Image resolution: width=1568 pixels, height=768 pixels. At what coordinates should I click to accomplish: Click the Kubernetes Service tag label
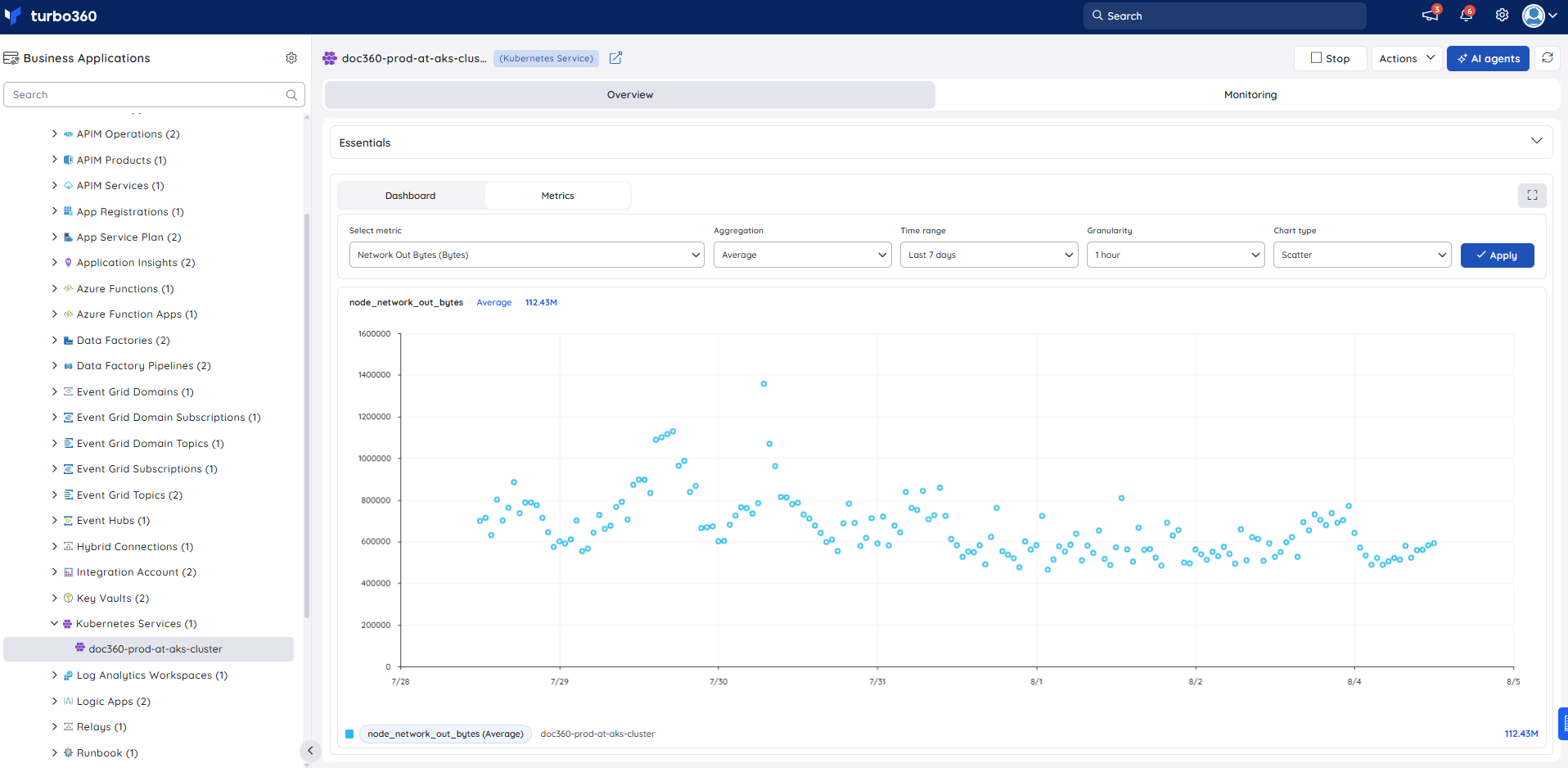546,58
